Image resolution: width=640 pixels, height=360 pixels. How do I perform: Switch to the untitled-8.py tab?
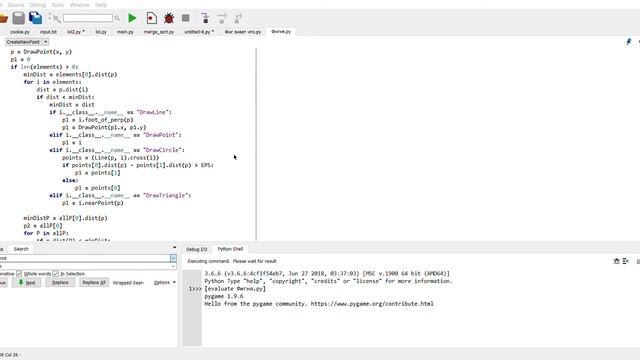click(x=199, y=31)
